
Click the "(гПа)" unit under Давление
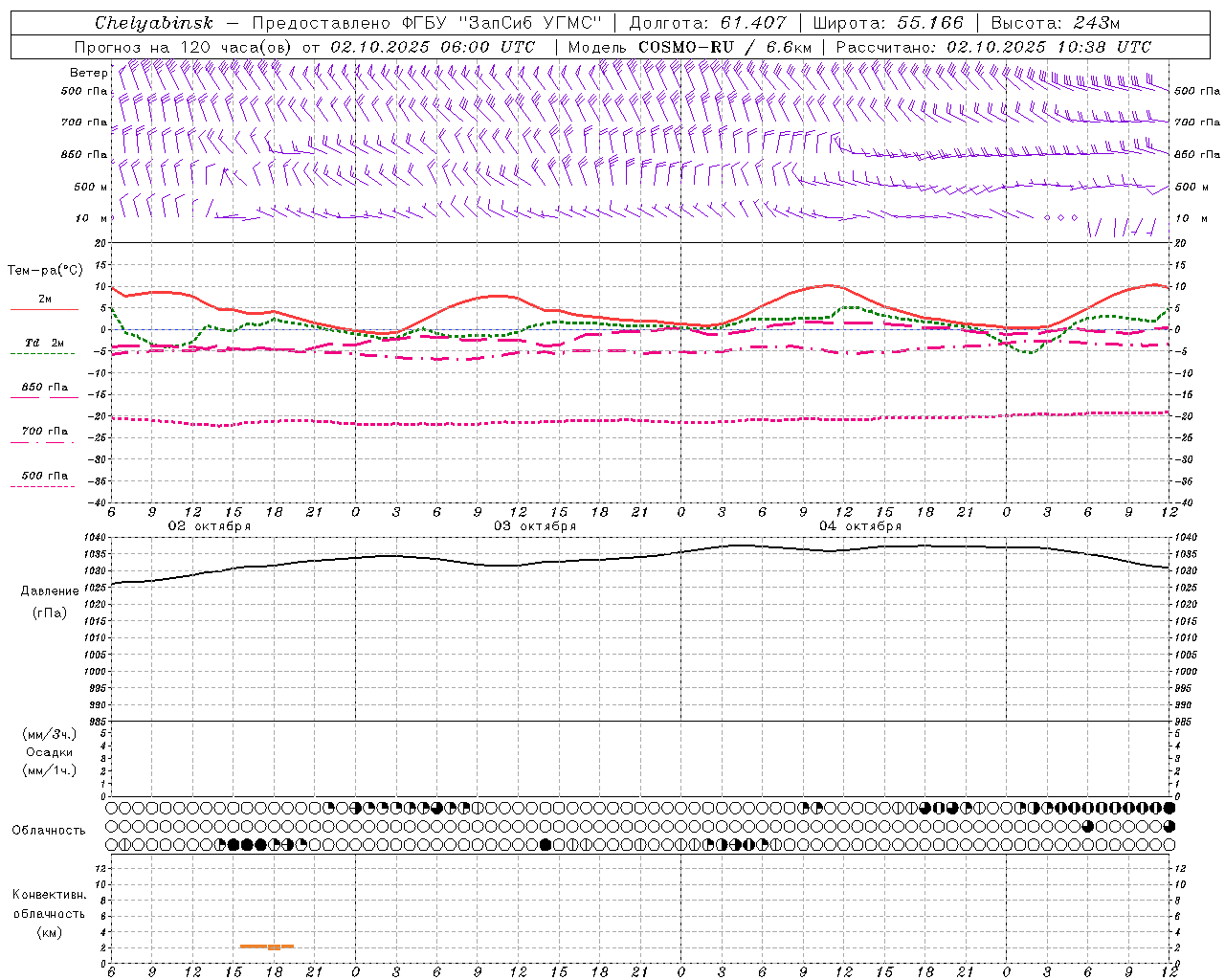tap(50, 612)
